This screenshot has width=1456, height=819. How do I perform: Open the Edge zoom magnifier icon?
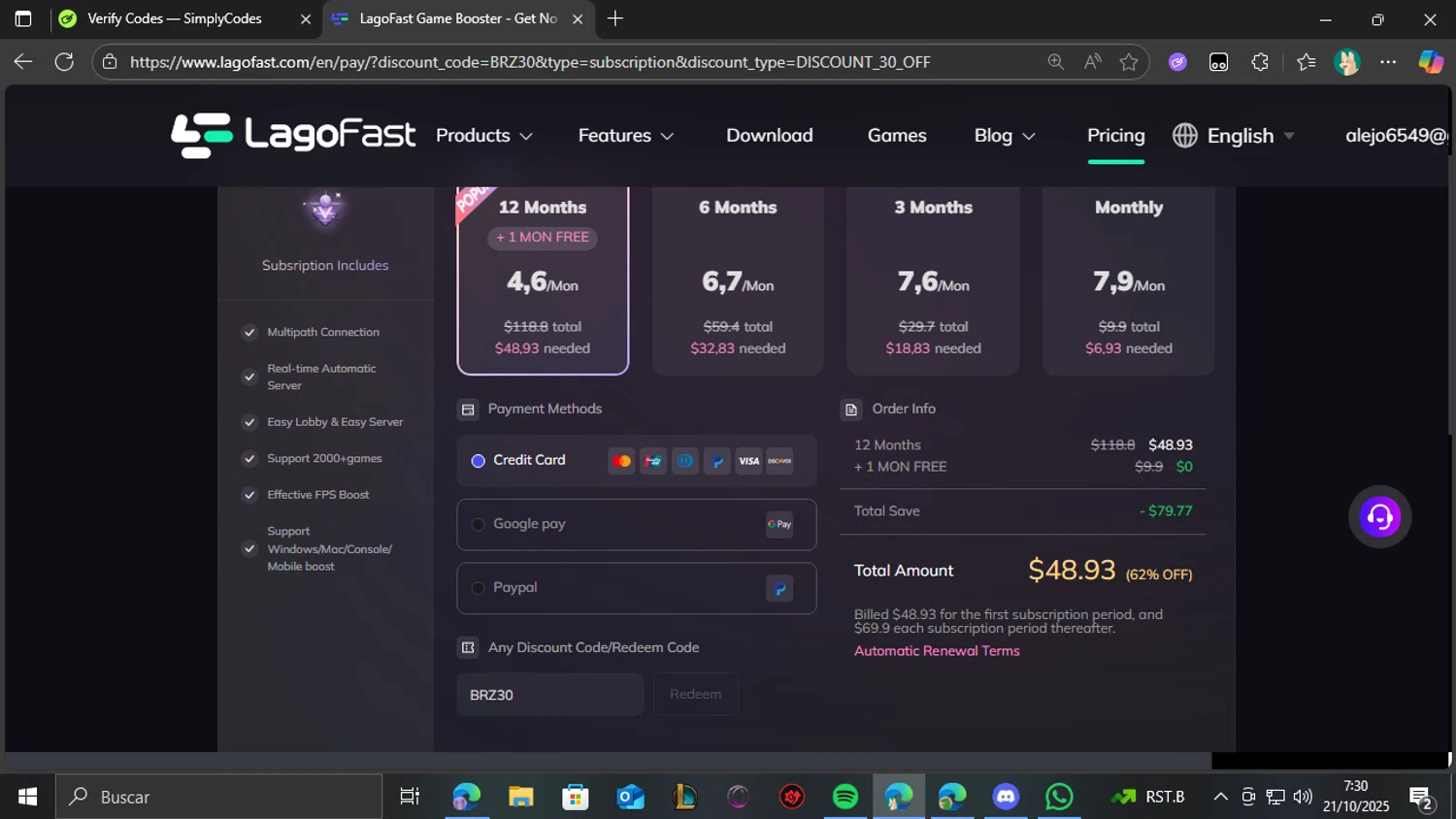point(1055,62)
